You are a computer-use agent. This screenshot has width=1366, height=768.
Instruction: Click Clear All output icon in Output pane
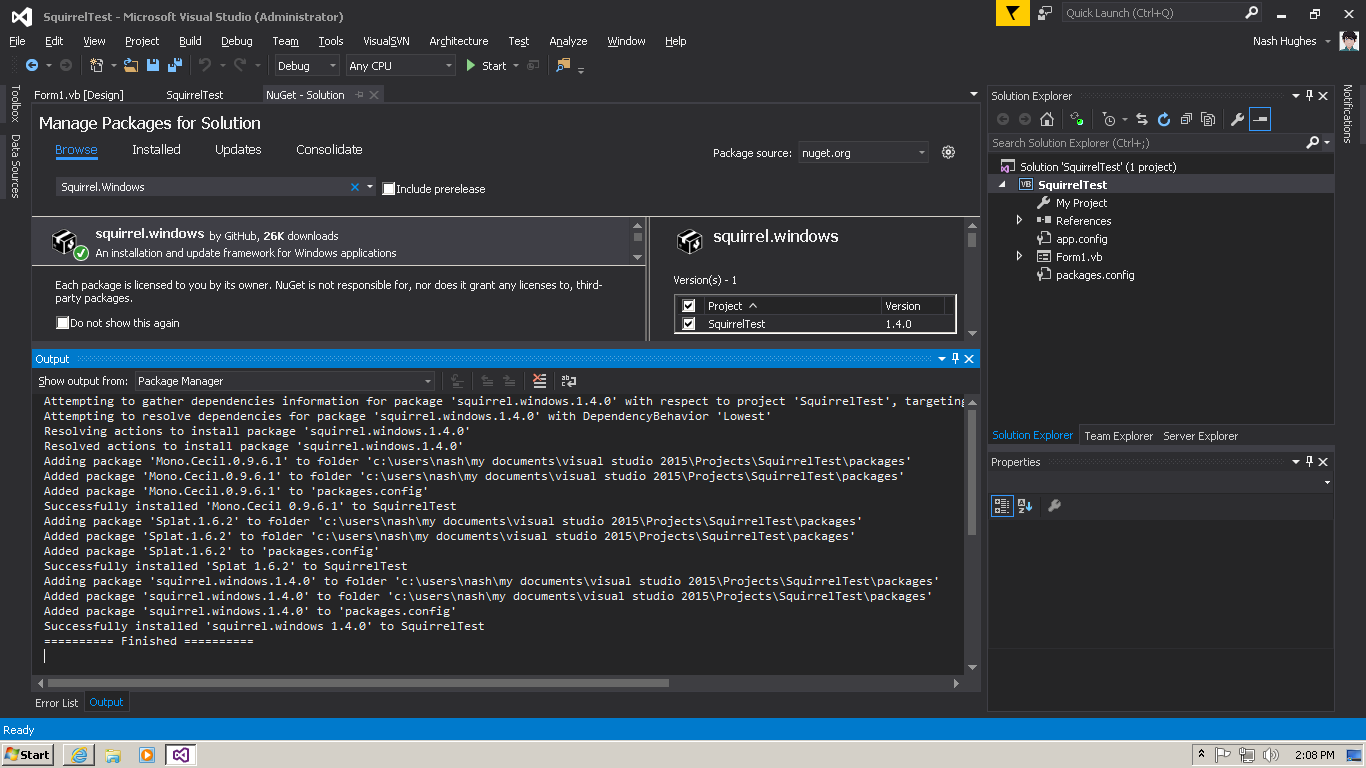coord(539,381)
